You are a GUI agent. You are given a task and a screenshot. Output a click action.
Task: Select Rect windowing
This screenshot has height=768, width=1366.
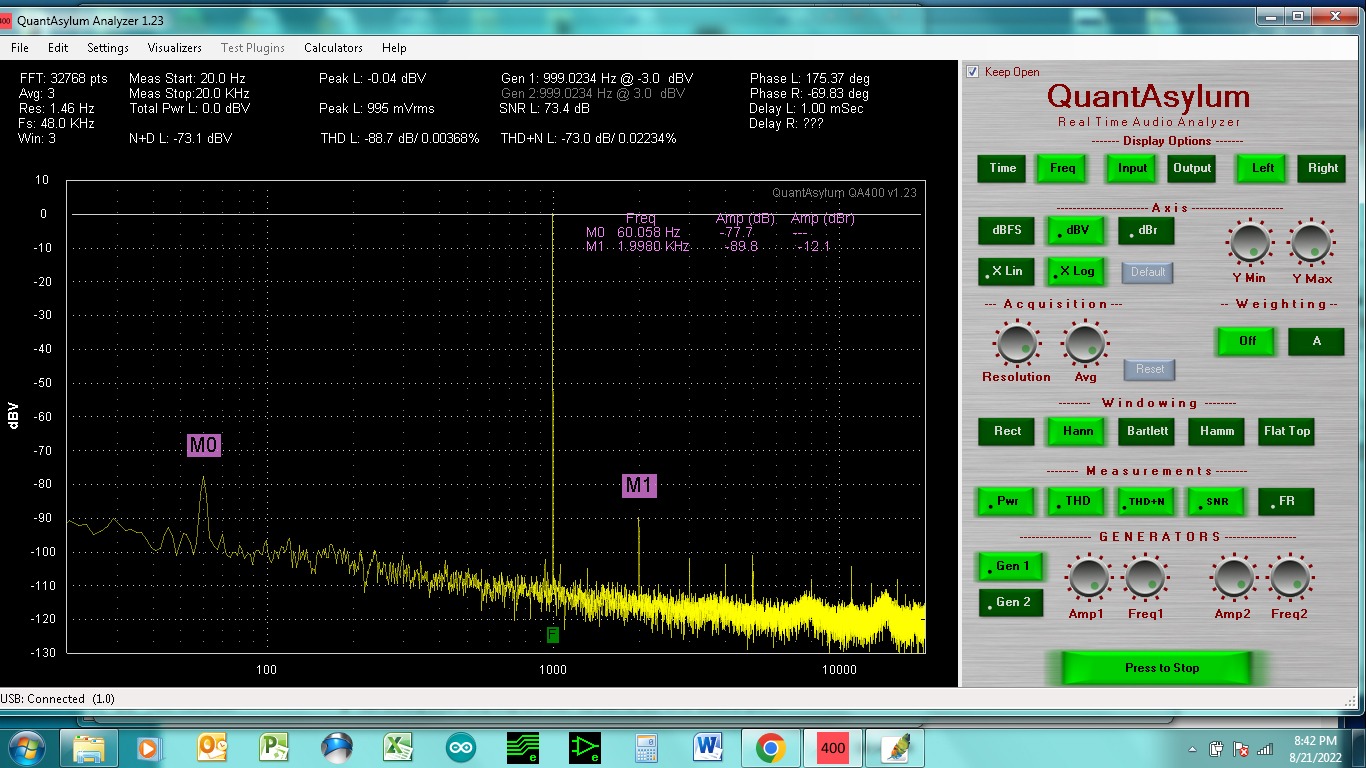coord(1007,431)
